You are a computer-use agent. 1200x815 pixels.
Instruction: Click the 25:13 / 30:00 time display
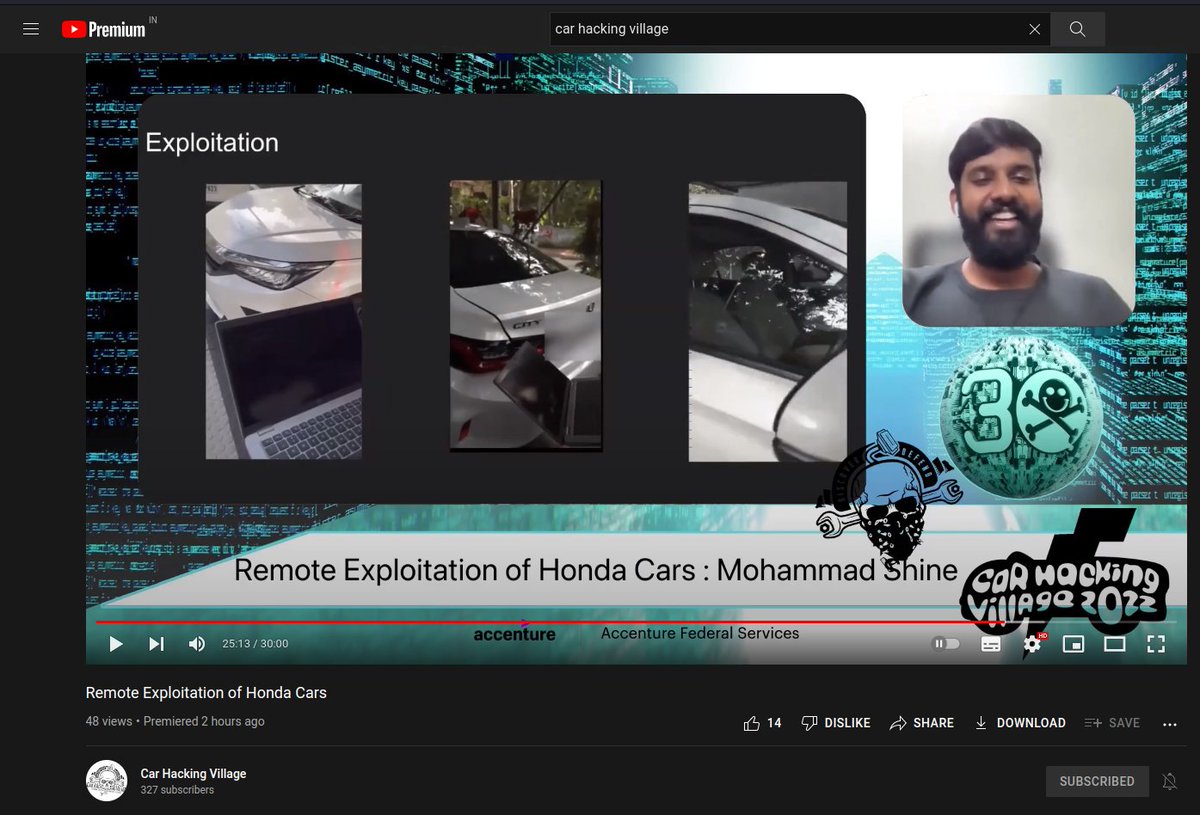(255, 644)
